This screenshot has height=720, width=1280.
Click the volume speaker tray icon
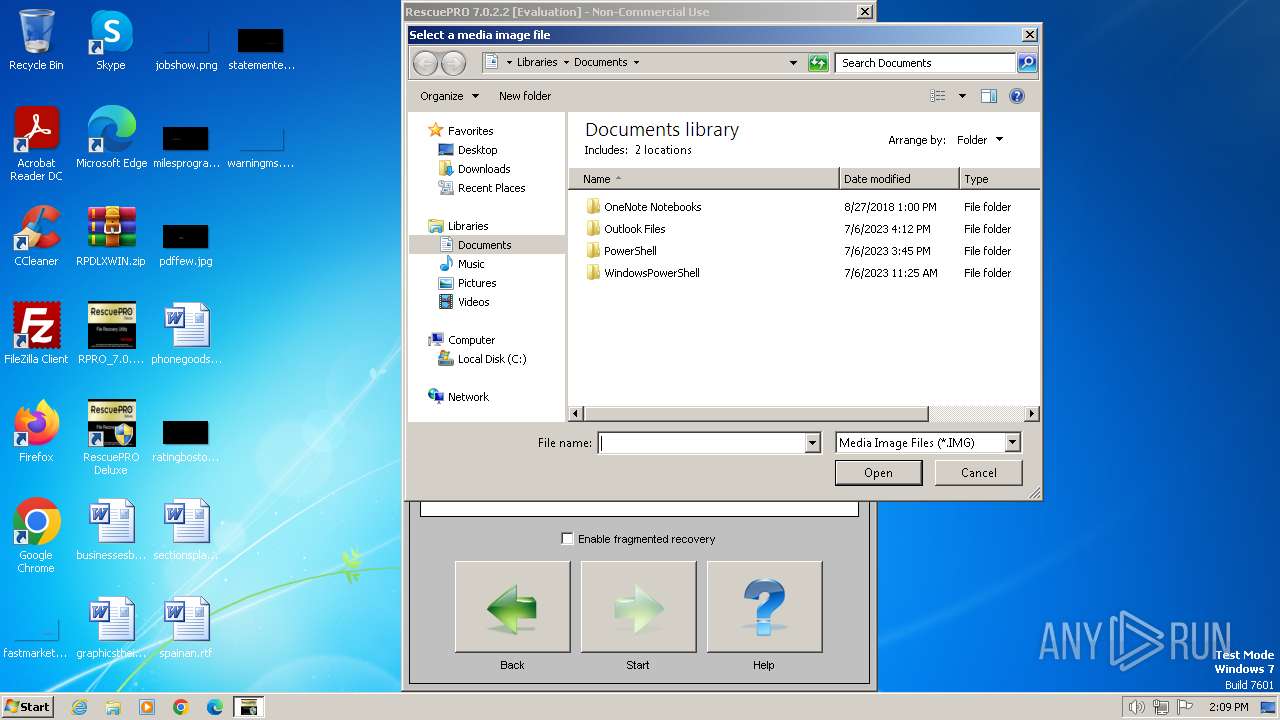tap(1136, 707)
